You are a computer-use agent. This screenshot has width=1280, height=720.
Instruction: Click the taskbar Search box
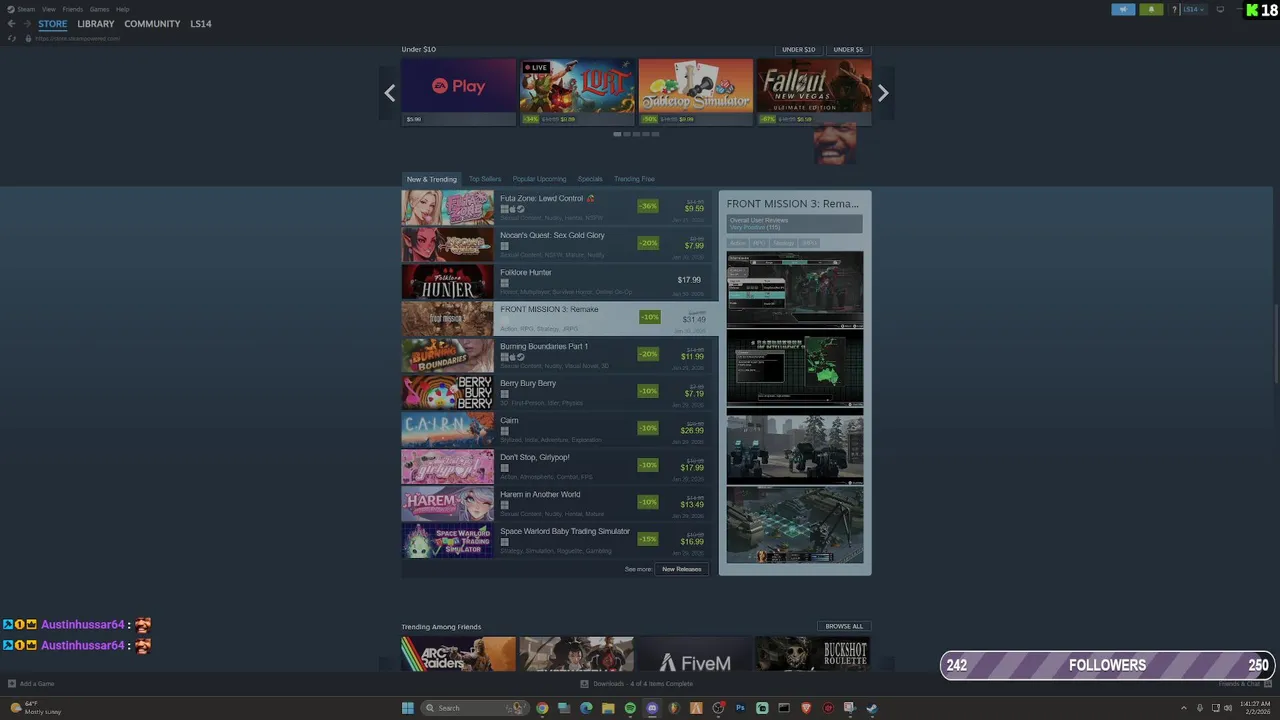(x=474, y=708)
